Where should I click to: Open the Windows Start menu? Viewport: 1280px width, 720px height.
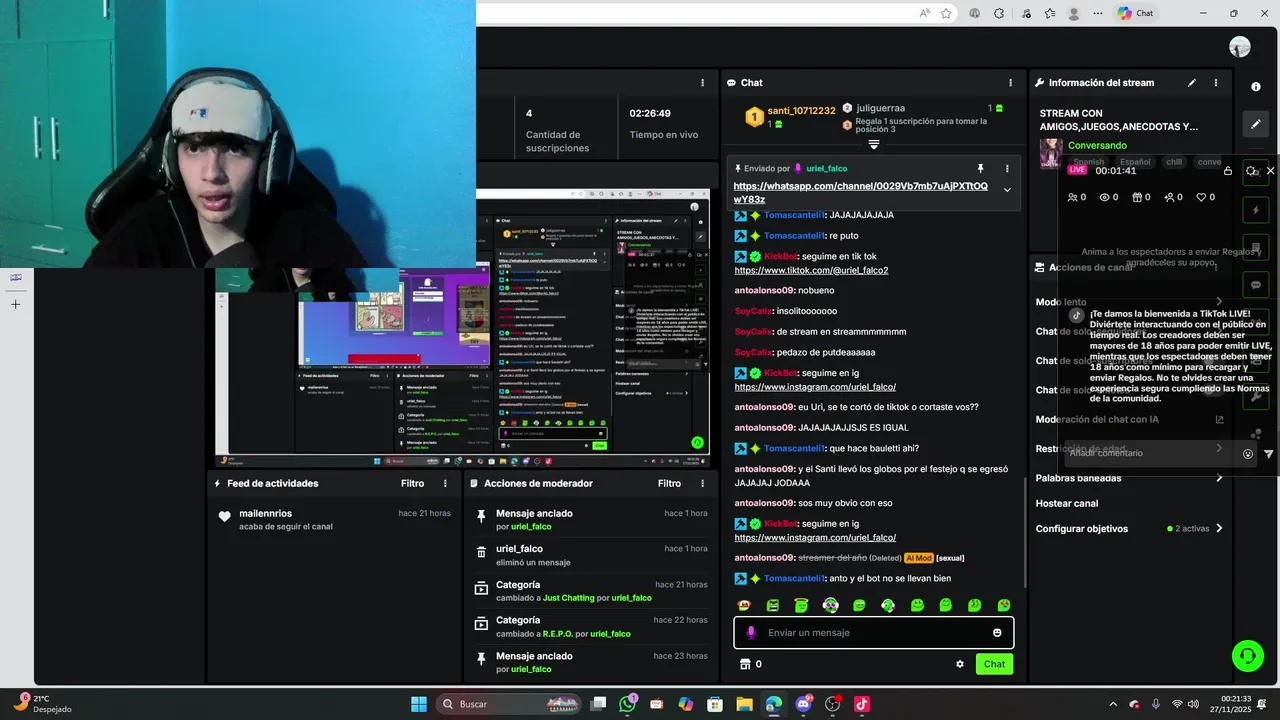(x=419, y=704)
